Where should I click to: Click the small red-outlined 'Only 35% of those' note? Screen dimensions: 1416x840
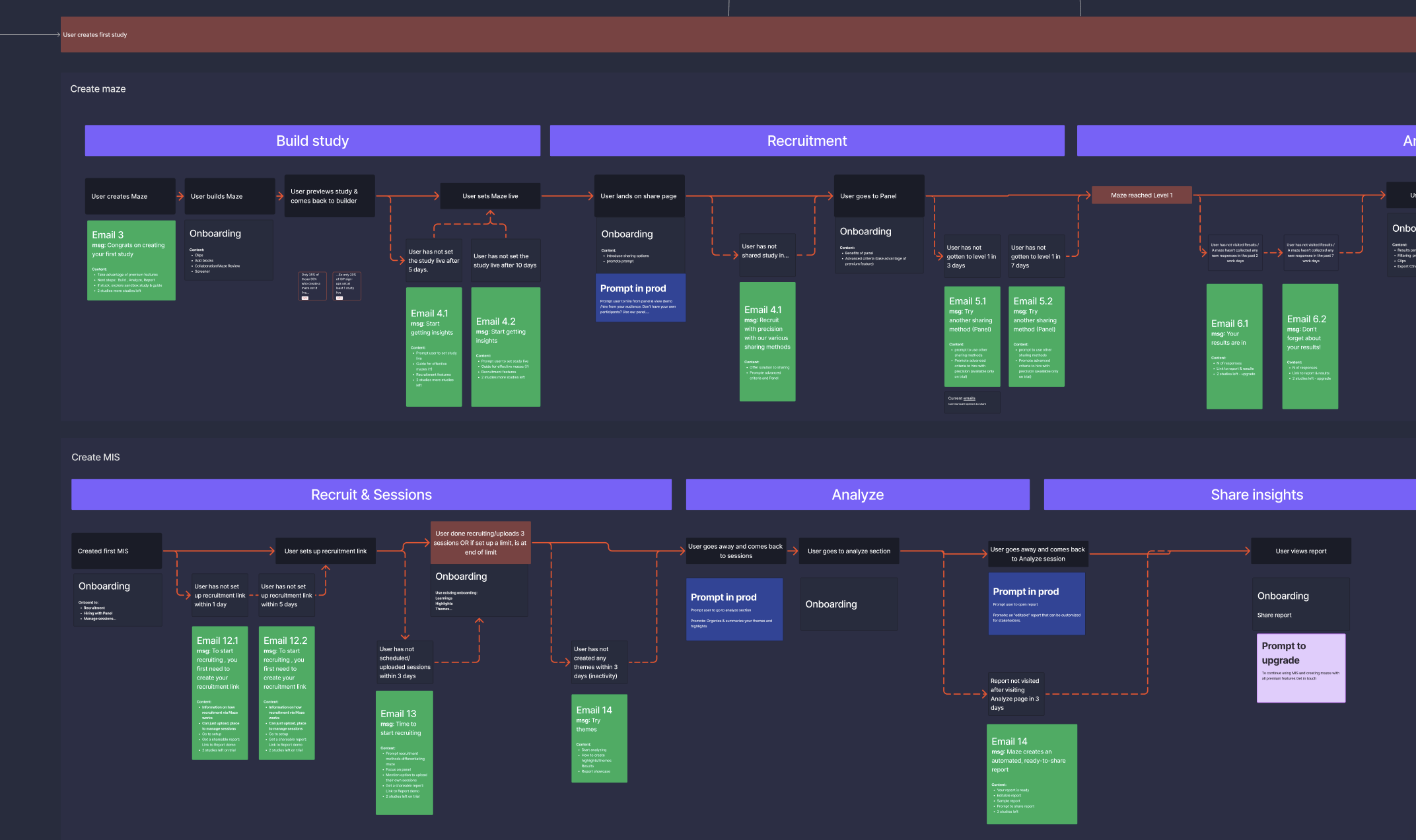click(312, 286)
